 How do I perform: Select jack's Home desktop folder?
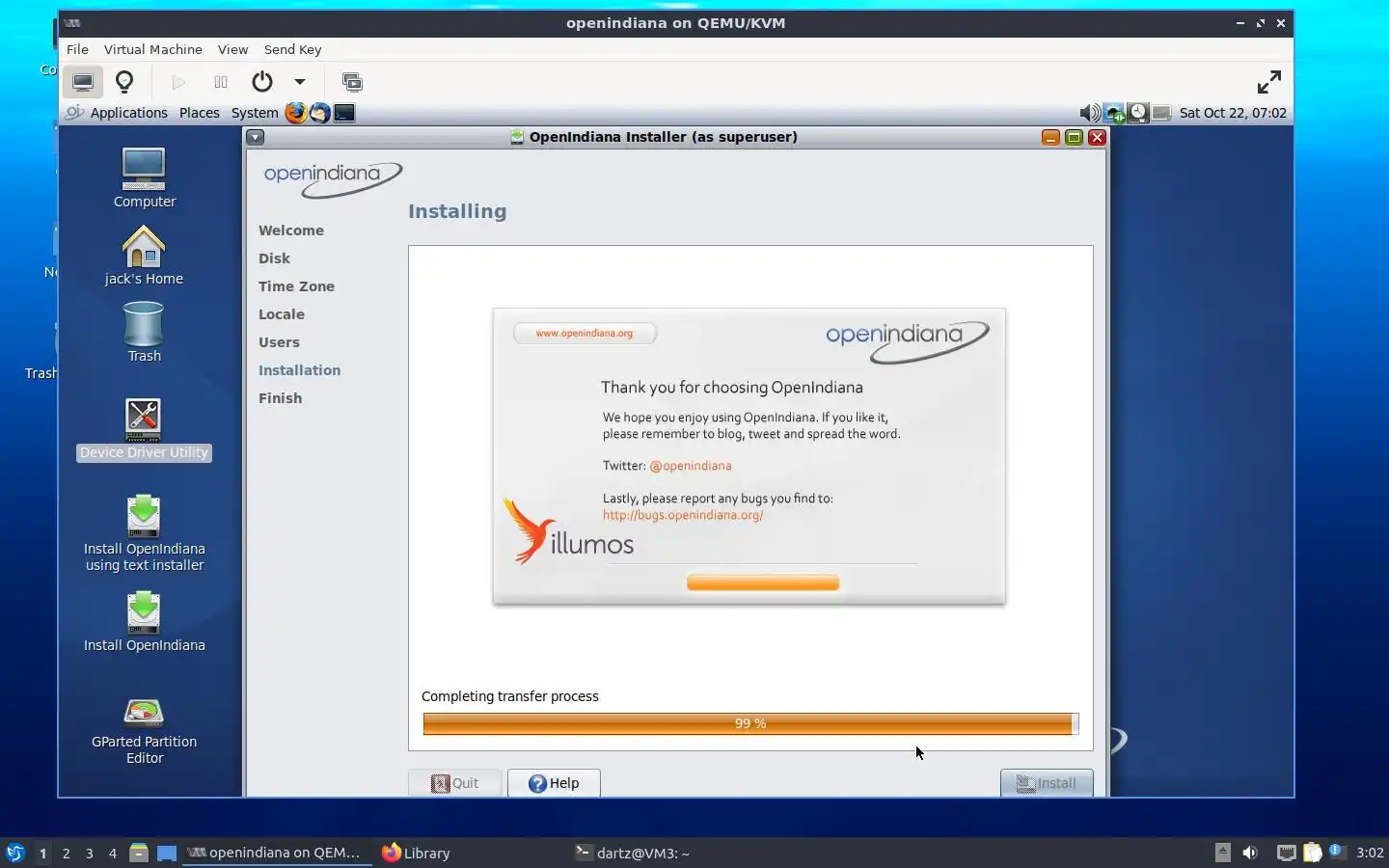pyautogui.click(x=144, y=256)
